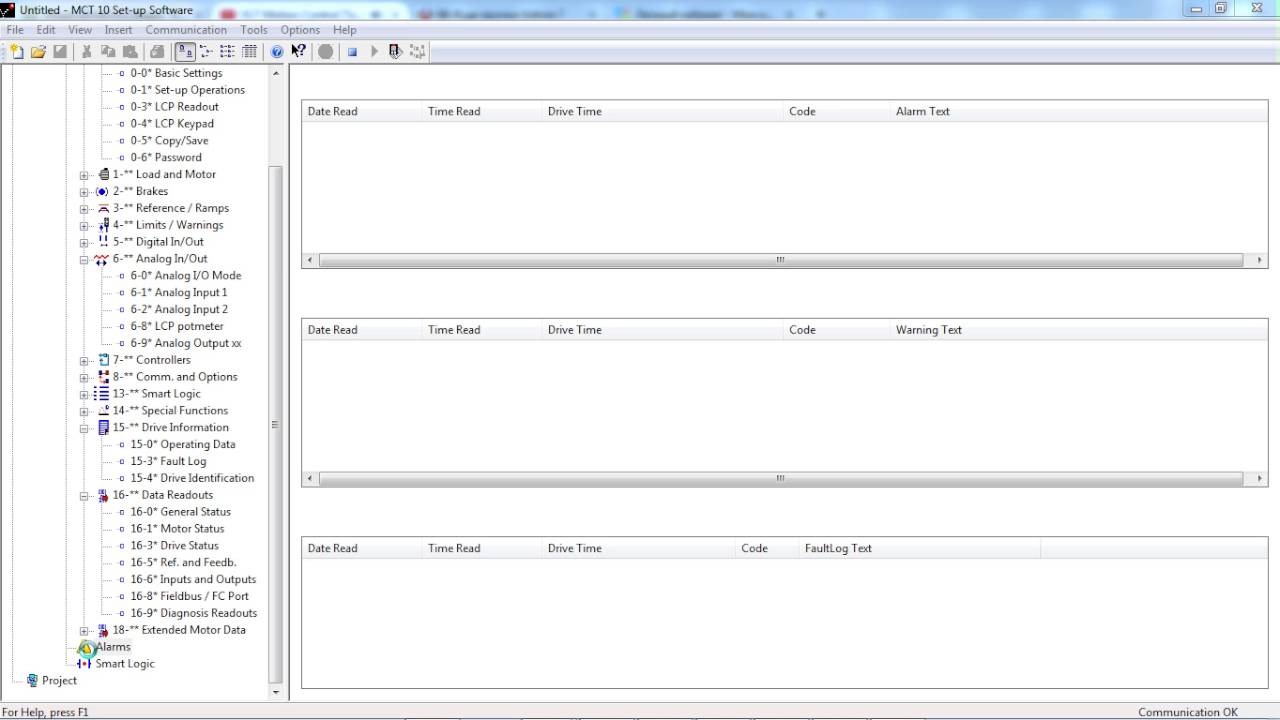Viewport: 1280px width, 720px height.
Task: Click alarm table horizontal scrollbar thumb
Action: pos(780,260)
